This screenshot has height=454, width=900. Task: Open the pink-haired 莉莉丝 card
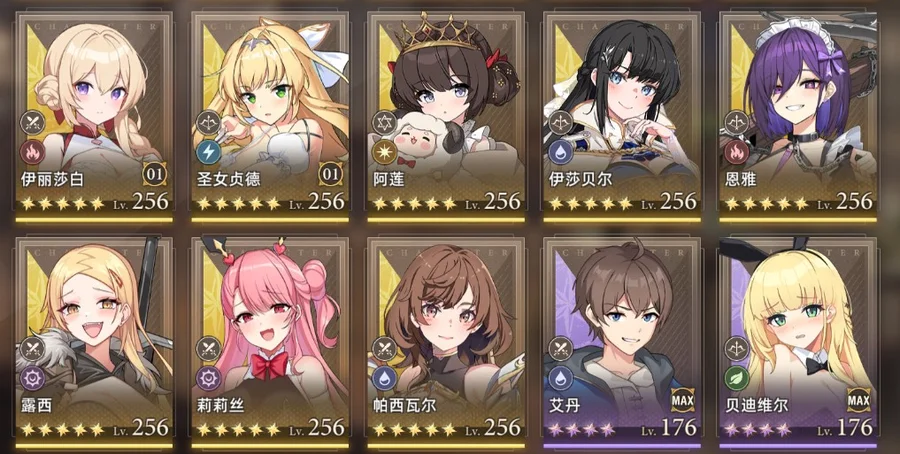point(270,342)
